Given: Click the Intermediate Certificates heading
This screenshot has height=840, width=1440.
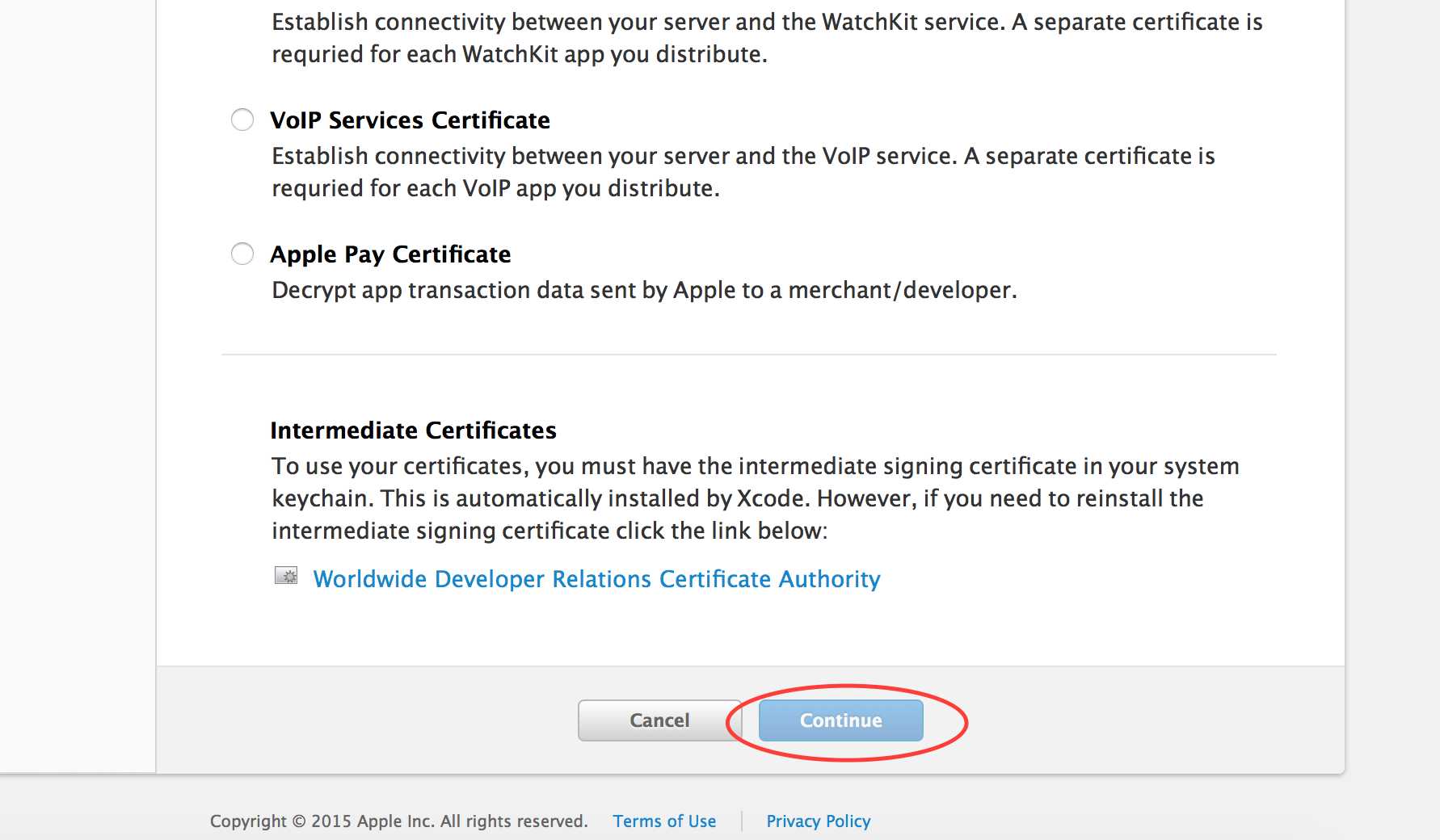Looking at the screenshot, I should pyautogui.click(x=413, y=430).
